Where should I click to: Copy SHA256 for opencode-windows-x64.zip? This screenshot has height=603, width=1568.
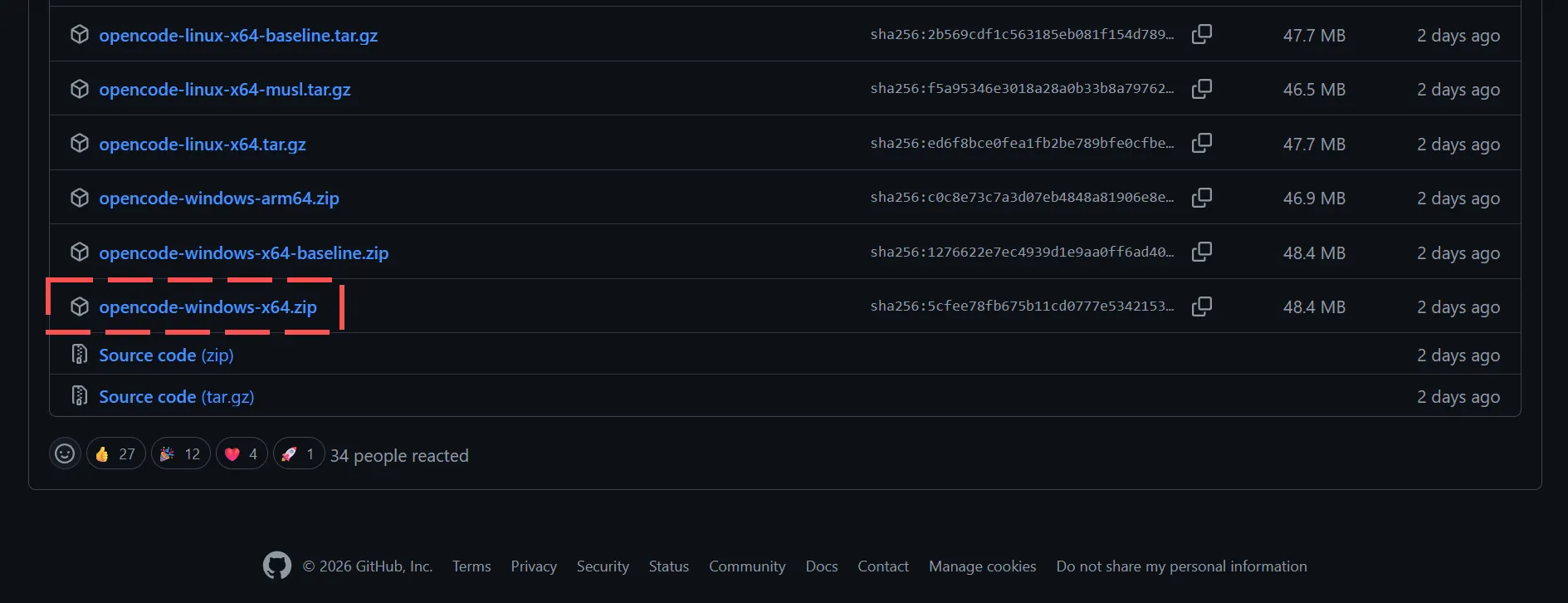coord(1201,306)
